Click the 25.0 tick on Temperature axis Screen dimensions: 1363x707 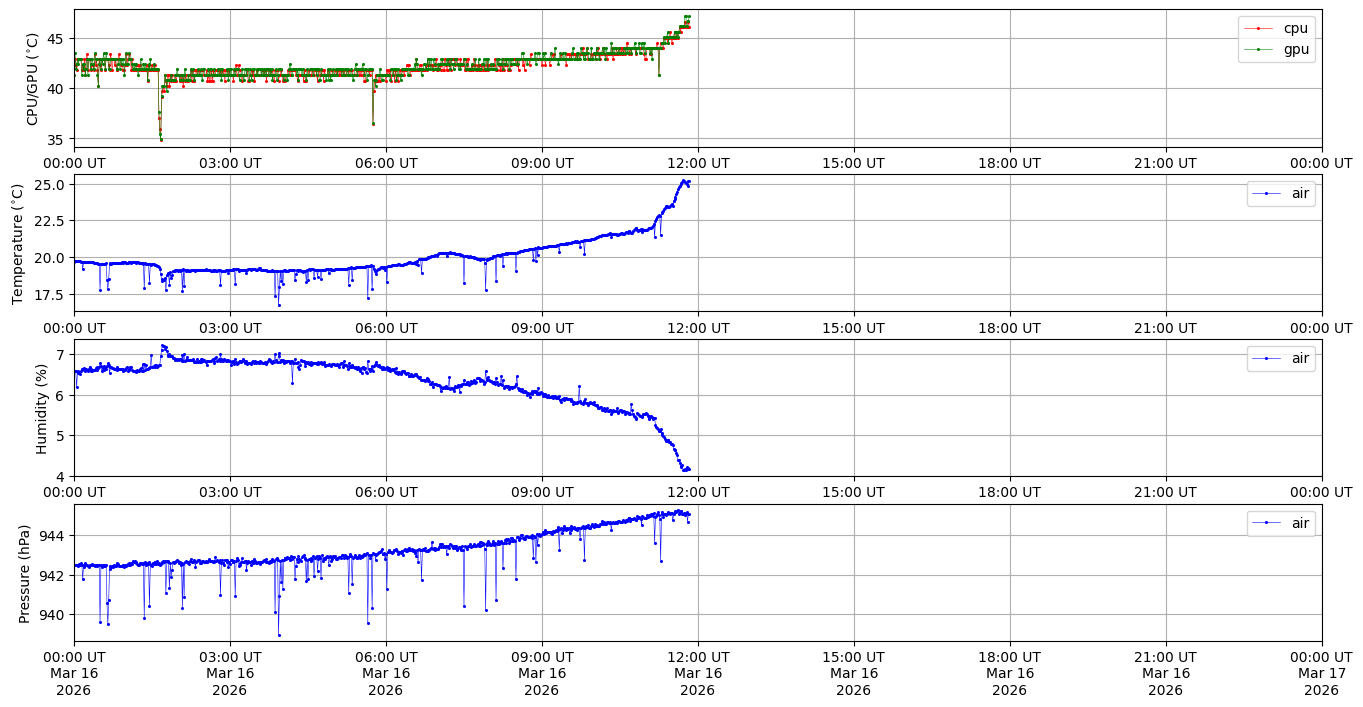click(51, 185)
